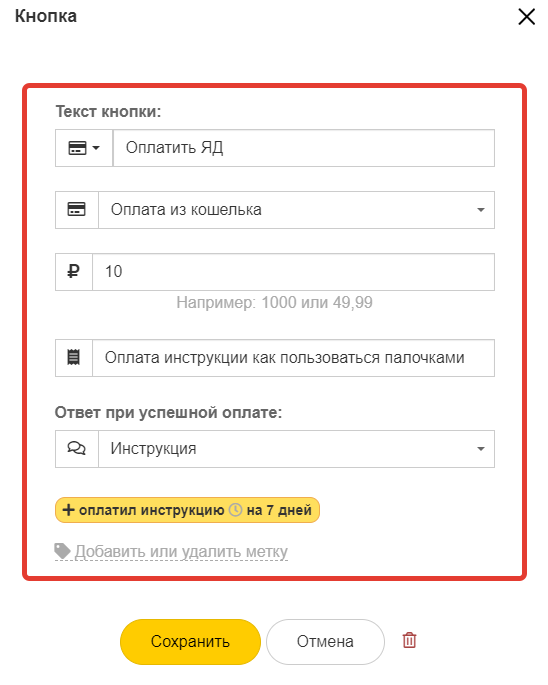
Task: Click the receipt icon beside payment description
Action: 73,357
